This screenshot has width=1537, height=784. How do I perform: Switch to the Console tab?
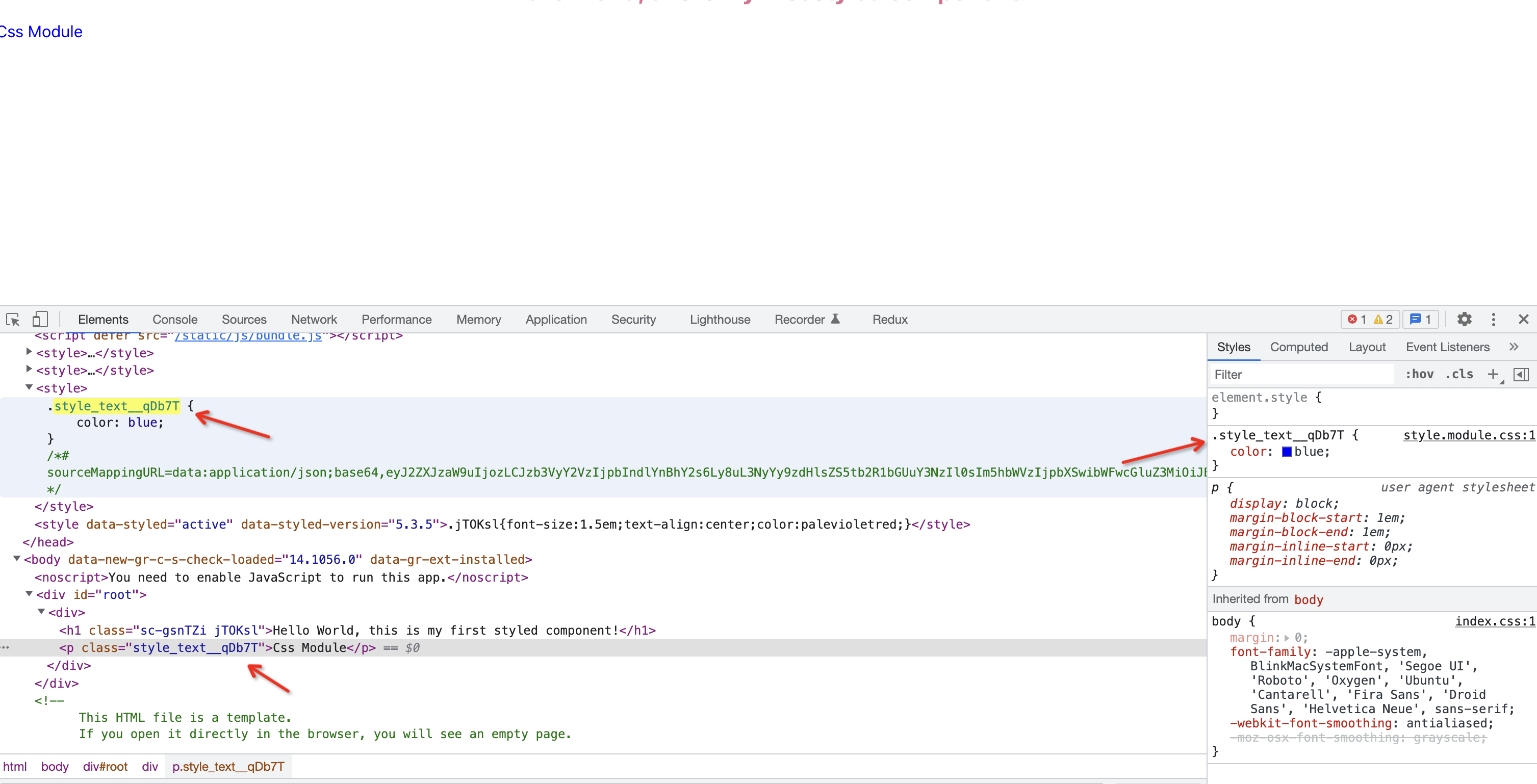point(174,320)
